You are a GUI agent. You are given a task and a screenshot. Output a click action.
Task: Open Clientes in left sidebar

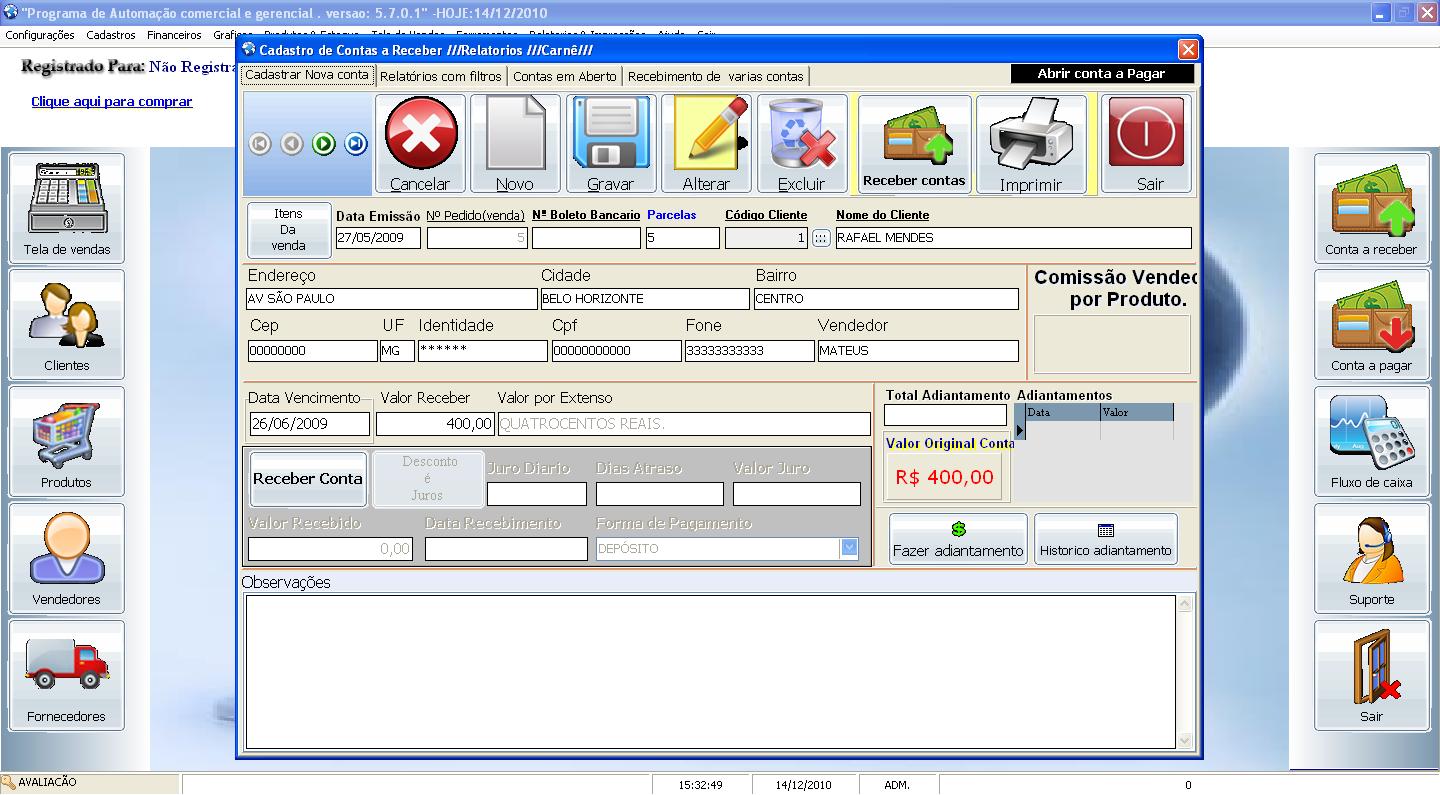(x=67, y=324)
